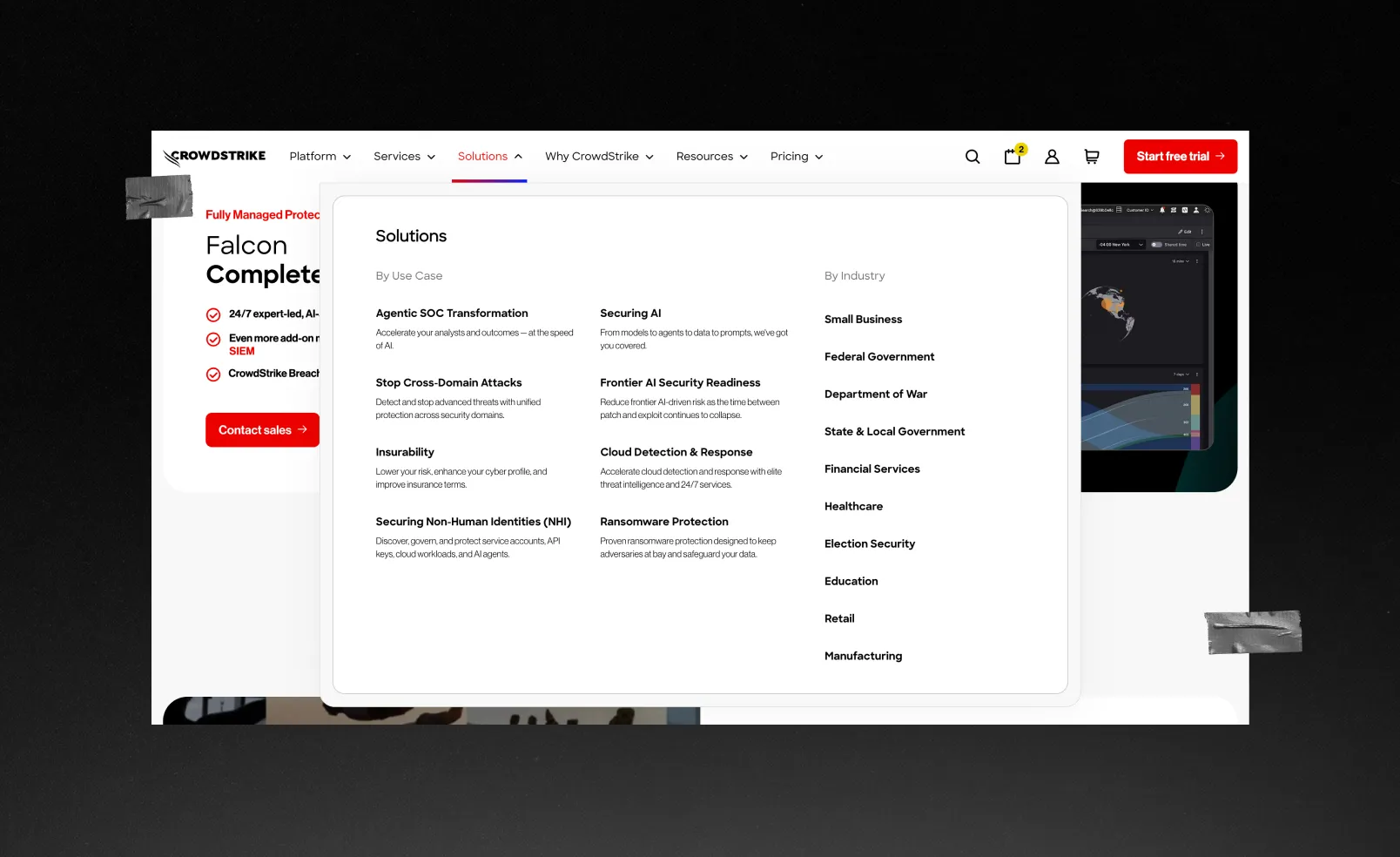This screenshot has height=857, width=1400.
Task: Open Agentic SOC Transformation
Action: [452, 314]
